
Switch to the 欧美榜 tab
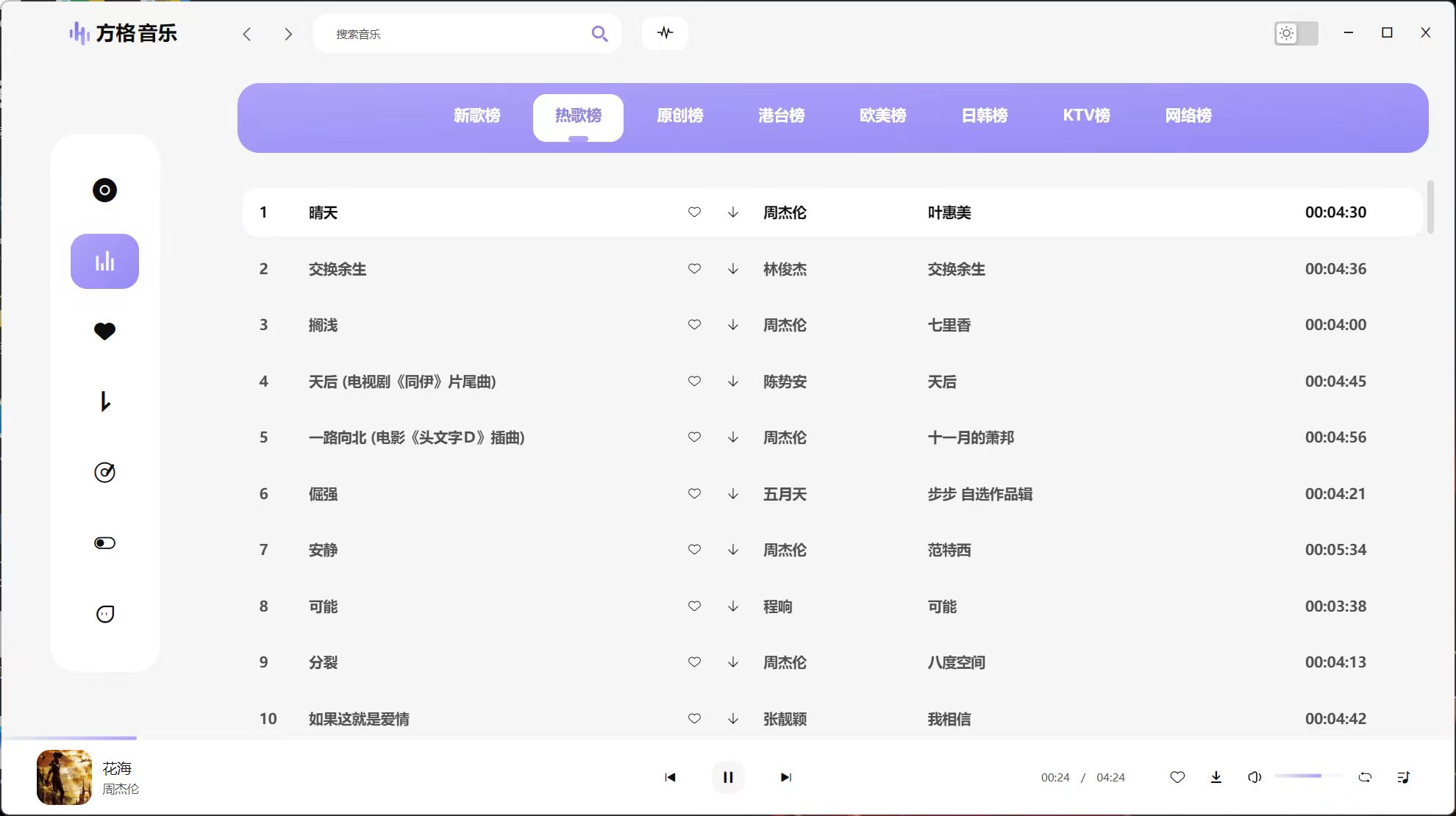(x=882, y=116)
